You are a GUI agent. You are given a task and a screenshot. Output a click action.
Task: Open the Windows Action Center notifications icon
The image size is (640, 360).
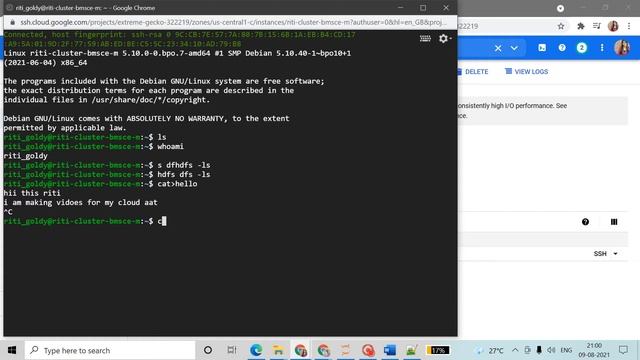click(x=623, y=350)
